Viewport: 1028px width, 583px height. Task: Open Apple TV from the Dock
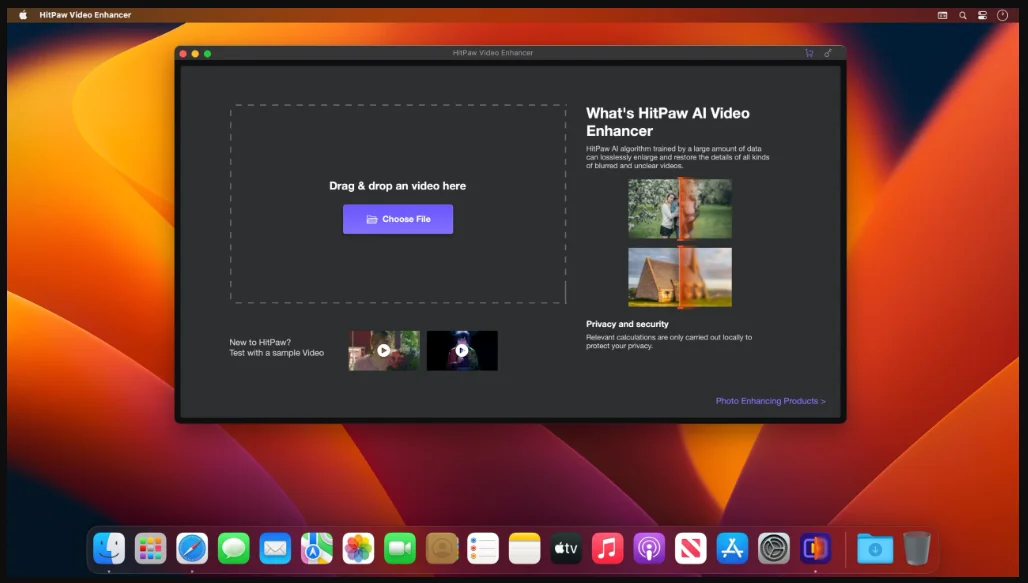(566, 548)
